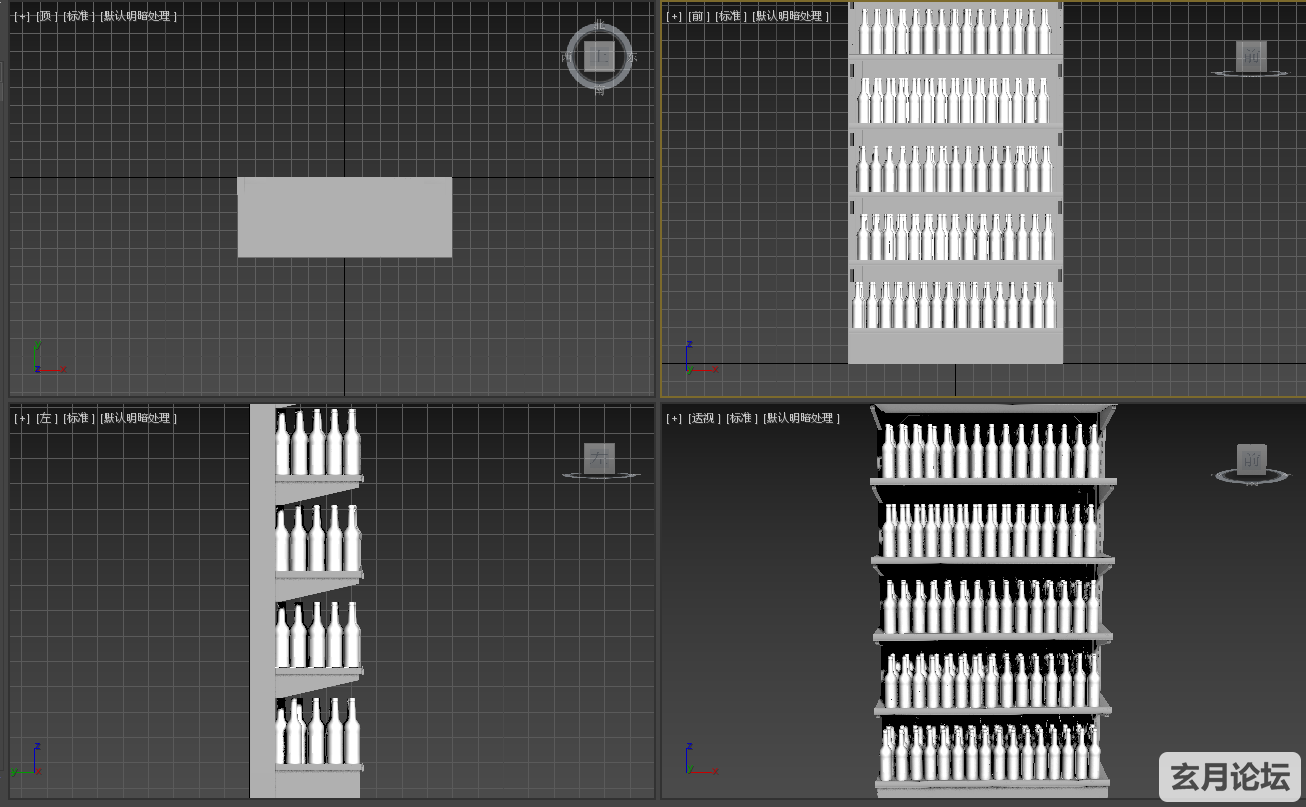The width and height of the screenshot is (1306, 807).
Task: Click the 北 compass label on ViewCube
Action: point(599,26)
